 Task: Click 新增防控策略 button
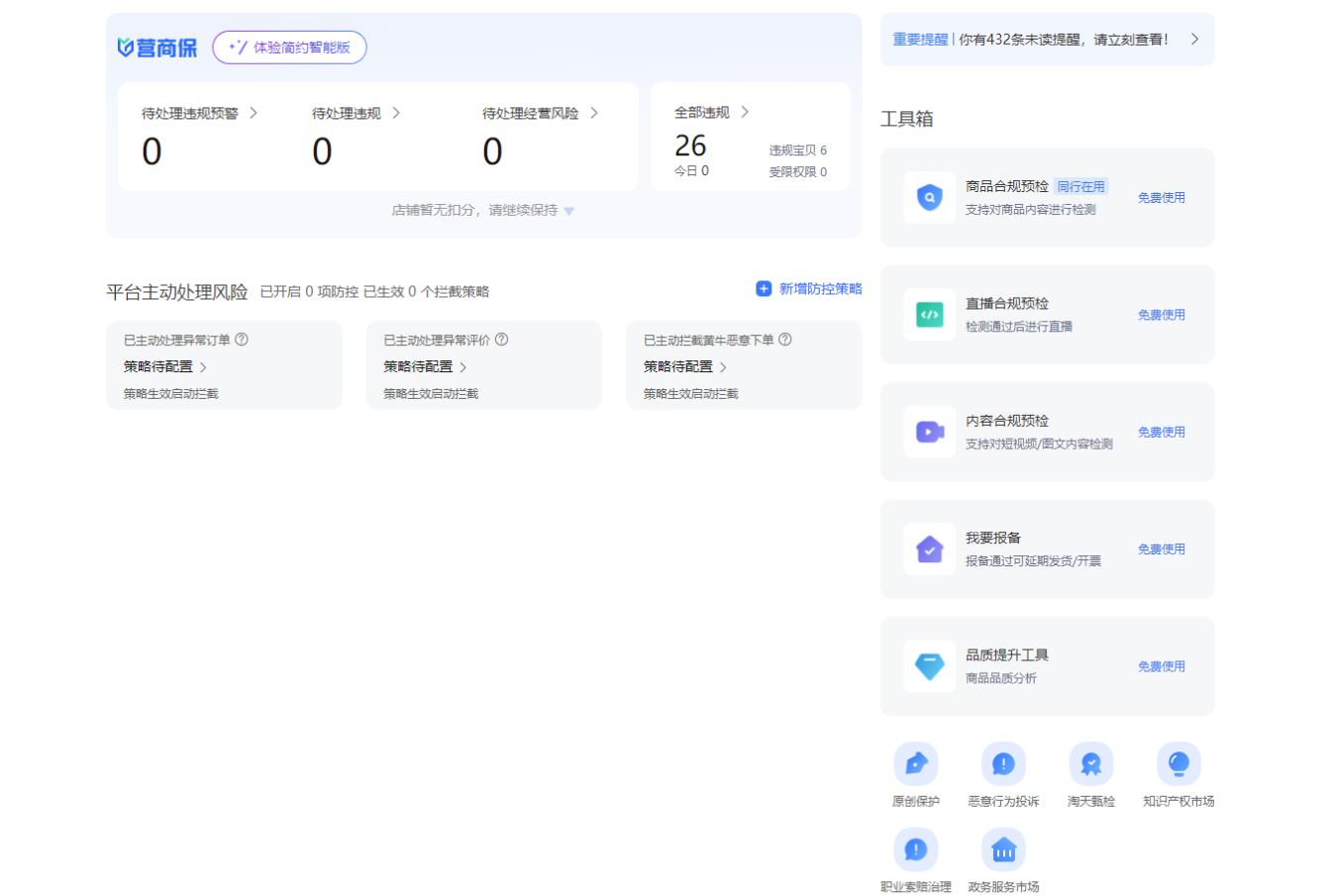808,289
